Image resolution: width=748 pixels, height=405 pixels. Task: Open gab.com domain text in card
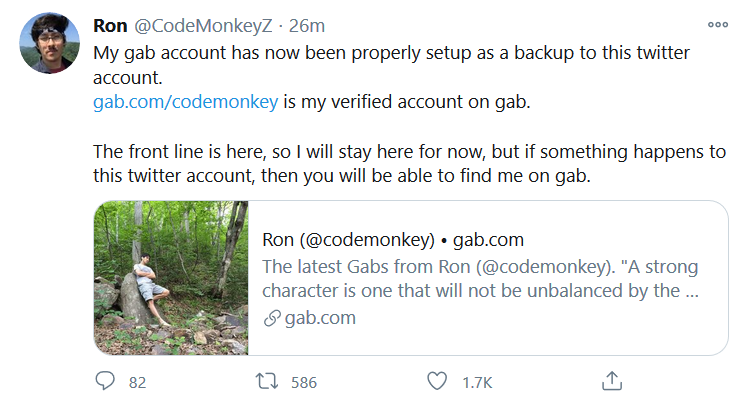tap(320, 318)
